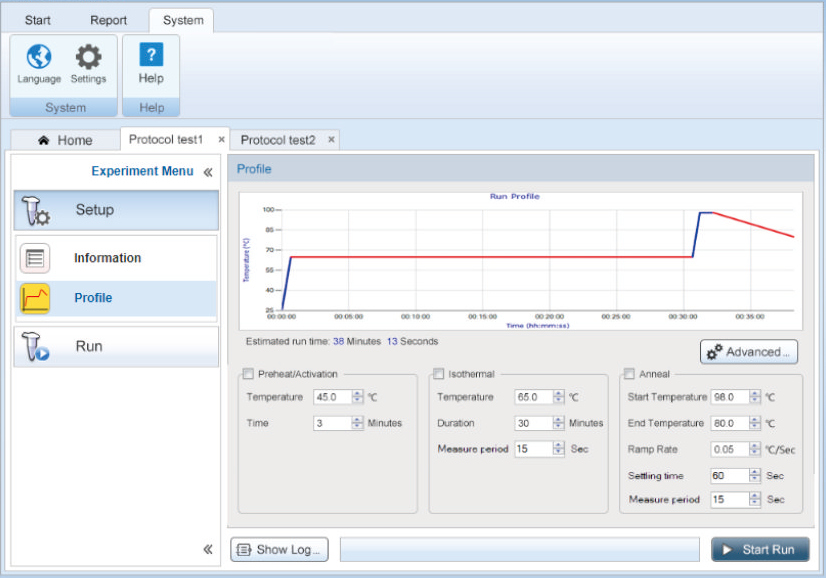Viewport: 826px width, 578px height.
Task: Adjust the Ramp Rate spinner arrows
Action: pos(755,449)
